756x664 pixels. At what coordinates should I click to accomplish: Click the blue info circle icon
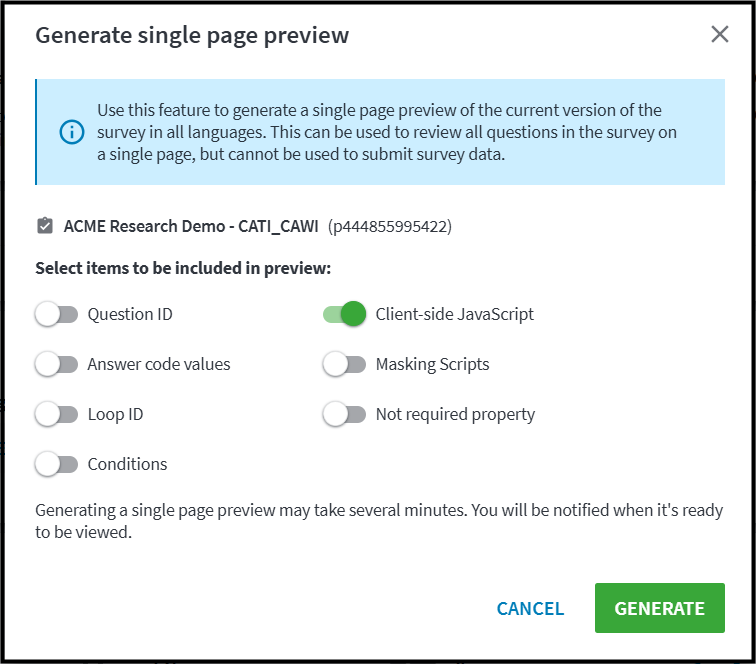(x=72, y=132)
